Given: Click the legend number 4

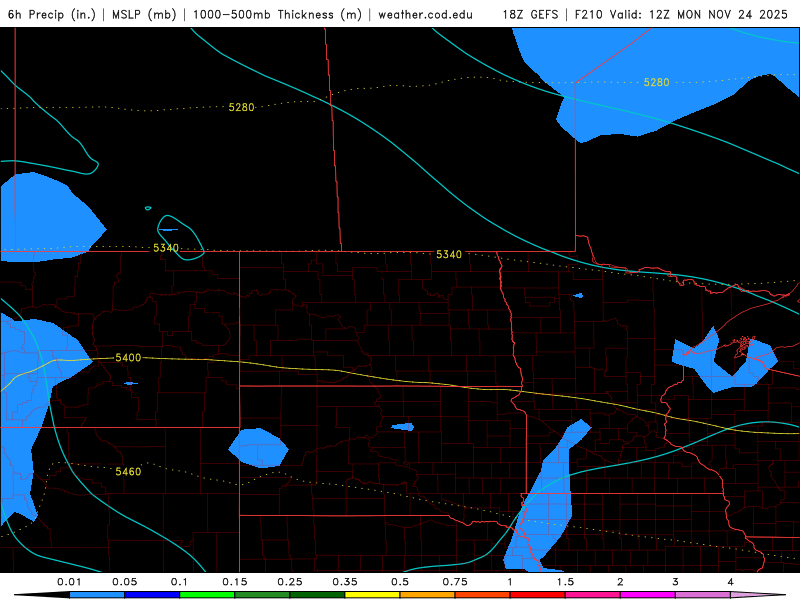Looking at the screenshot, I should point(731,582).
